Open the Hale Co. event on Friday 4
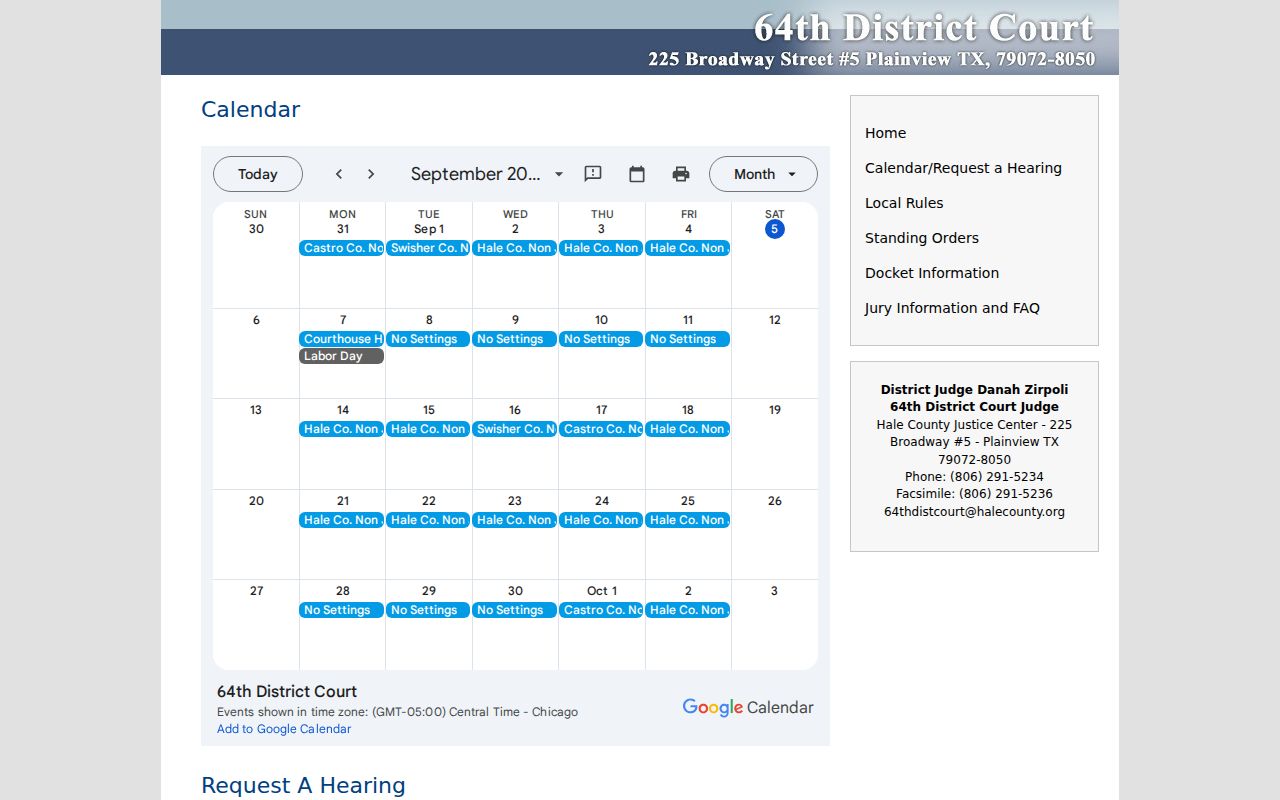This screenshot has width=1280, height=800. [688, 248]
